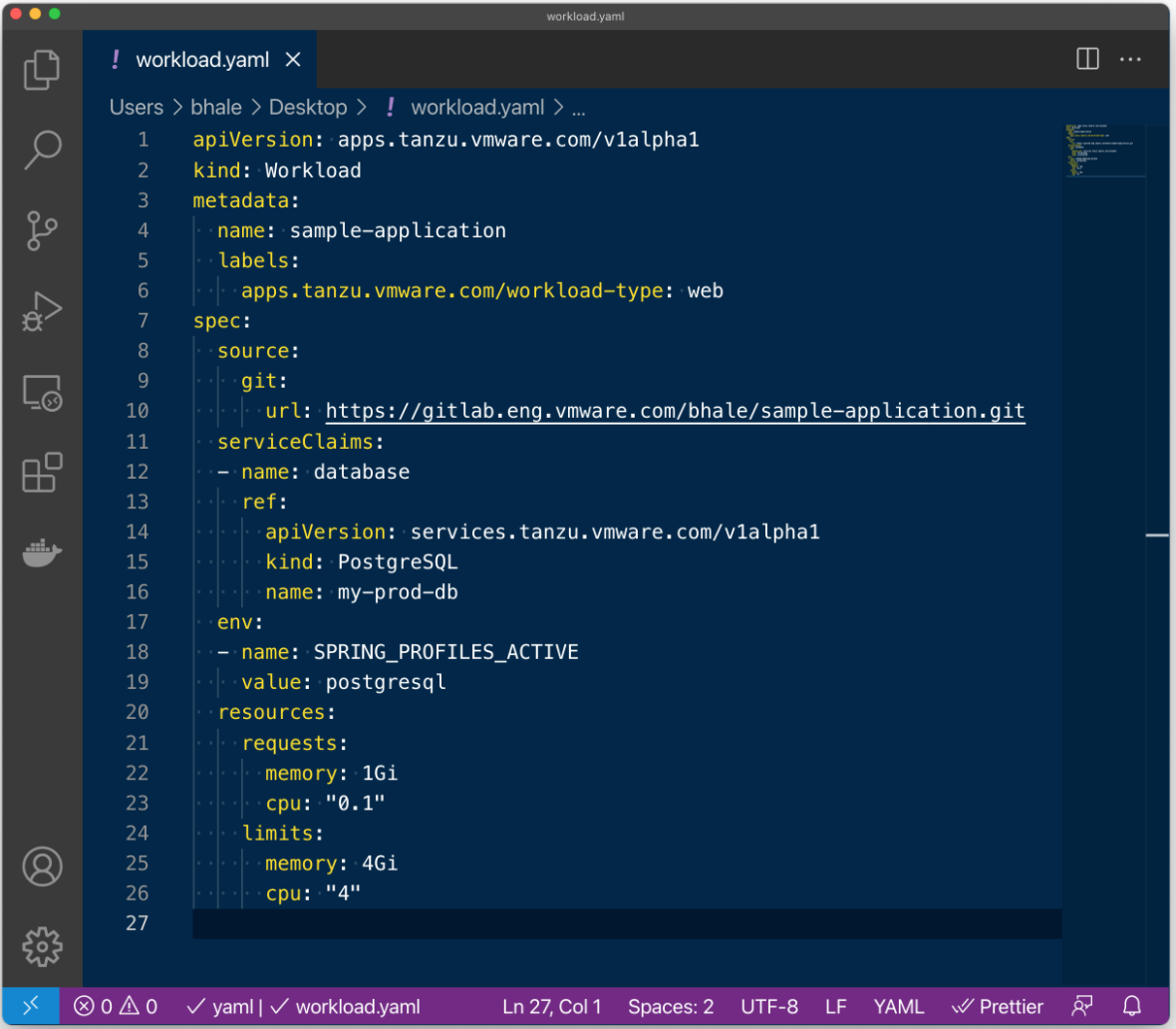
Task: Open the Extensions marketplace icon
Action: coord(42,473)
